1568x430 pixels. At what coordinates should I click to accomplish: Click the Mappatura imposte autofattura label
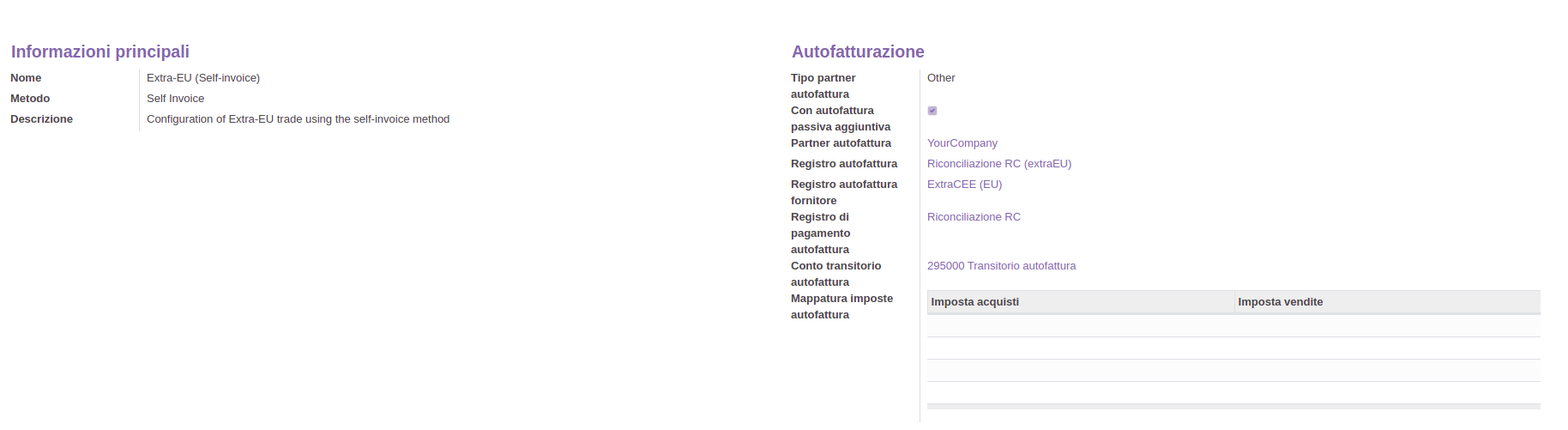[841, 306]
